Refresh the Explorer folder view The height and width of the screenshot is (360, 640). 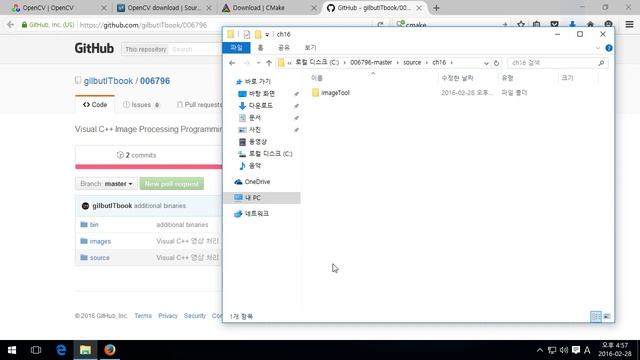coord(496,63)
